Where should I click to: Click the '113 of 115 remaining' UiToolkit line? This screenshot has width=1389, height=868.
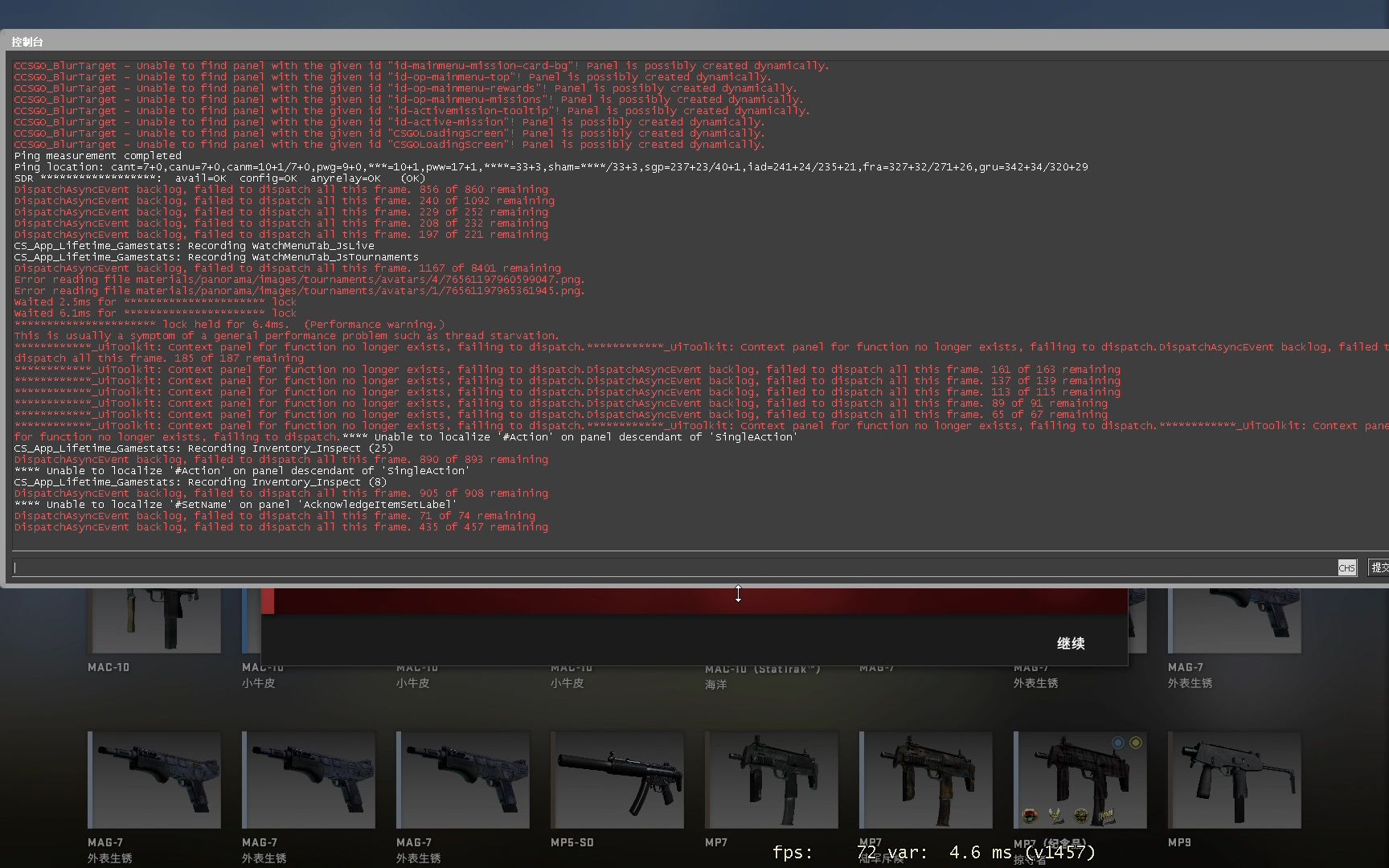567,392
